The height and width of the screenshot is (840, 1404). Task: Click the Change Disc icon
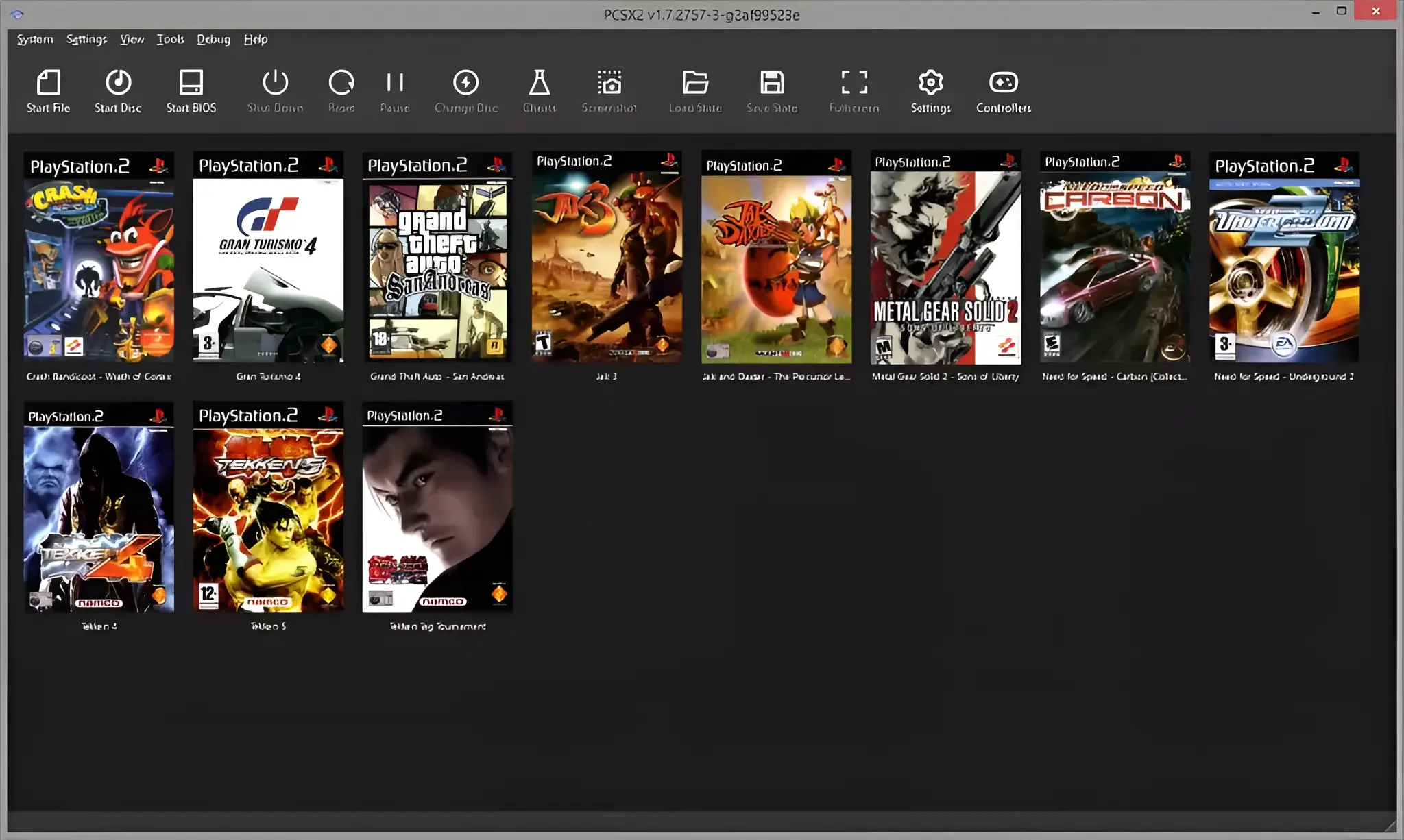[x=465, y=89]
